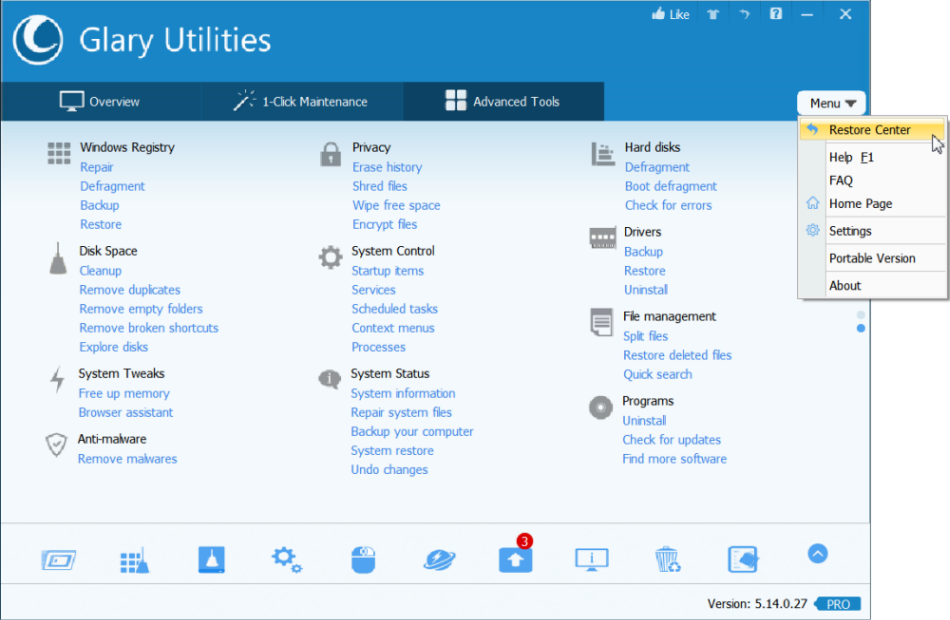950x620 pixels.
Task: Click the monitor info icon in the bottom toolbar
Action: [591, 560]
